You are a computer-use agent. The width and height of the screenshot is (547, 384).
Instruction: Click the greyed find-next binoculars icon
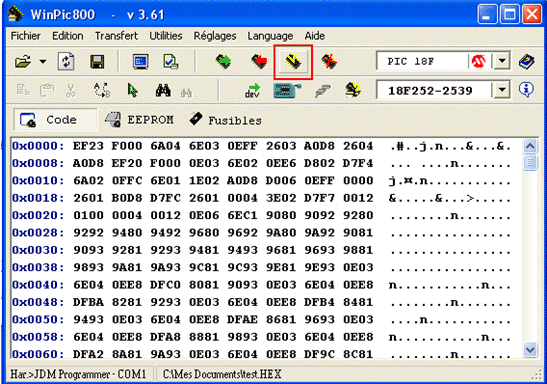point(186,93)
